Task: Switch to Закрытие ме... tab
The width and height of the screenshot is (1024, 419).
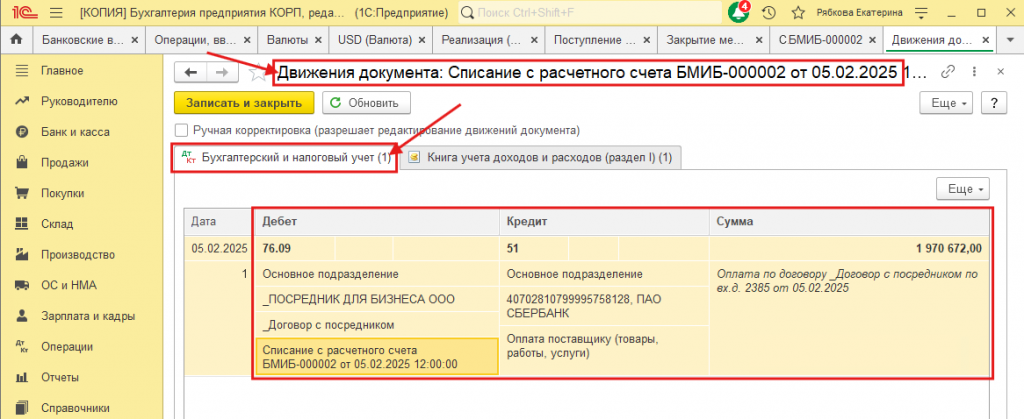Action: click(706, 40)
